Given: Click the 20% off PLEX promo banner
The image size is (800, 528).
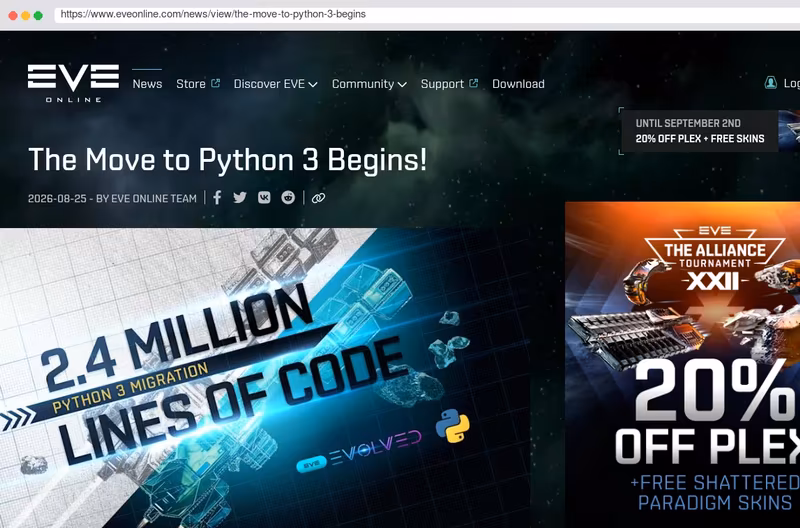Looking at the screenshot, I should click(709, 131).
